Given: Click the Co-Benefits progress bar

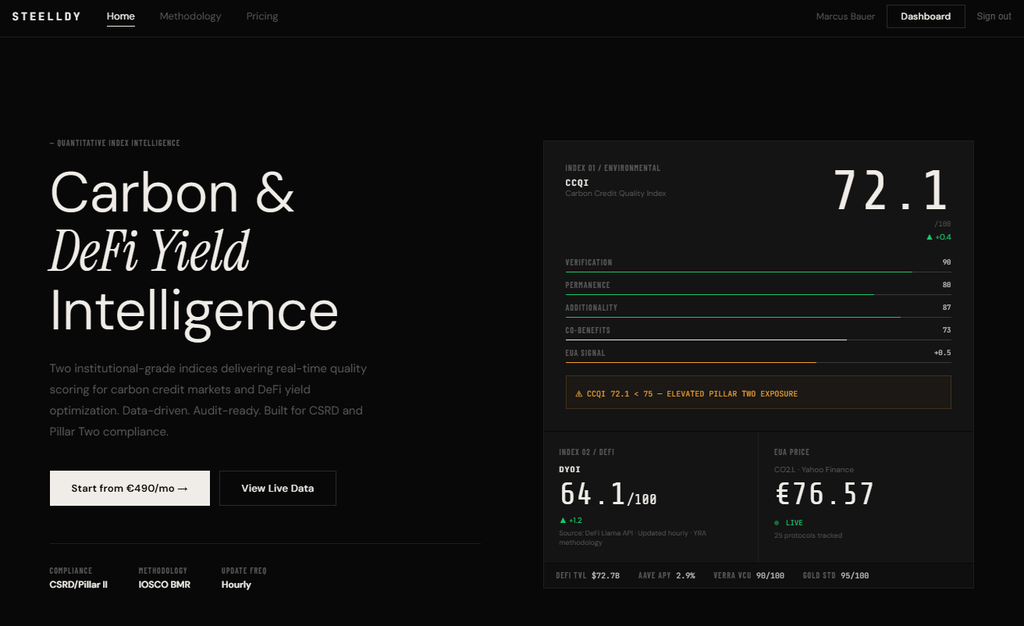Looking at the screenshot, I should [x=758, y=339].
